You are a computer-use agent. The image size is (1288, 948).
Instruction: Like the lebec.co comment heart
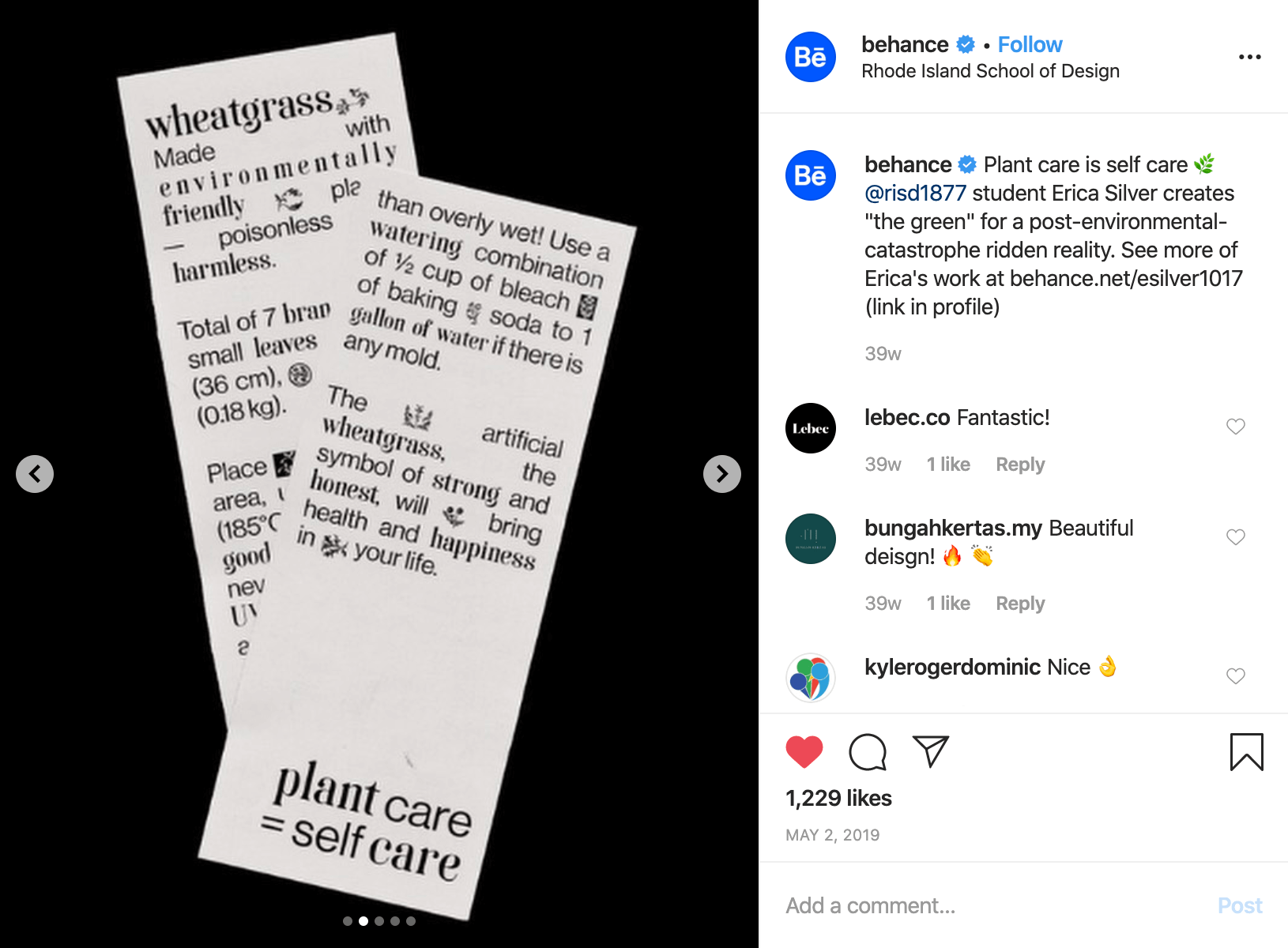coord(1236,427)
